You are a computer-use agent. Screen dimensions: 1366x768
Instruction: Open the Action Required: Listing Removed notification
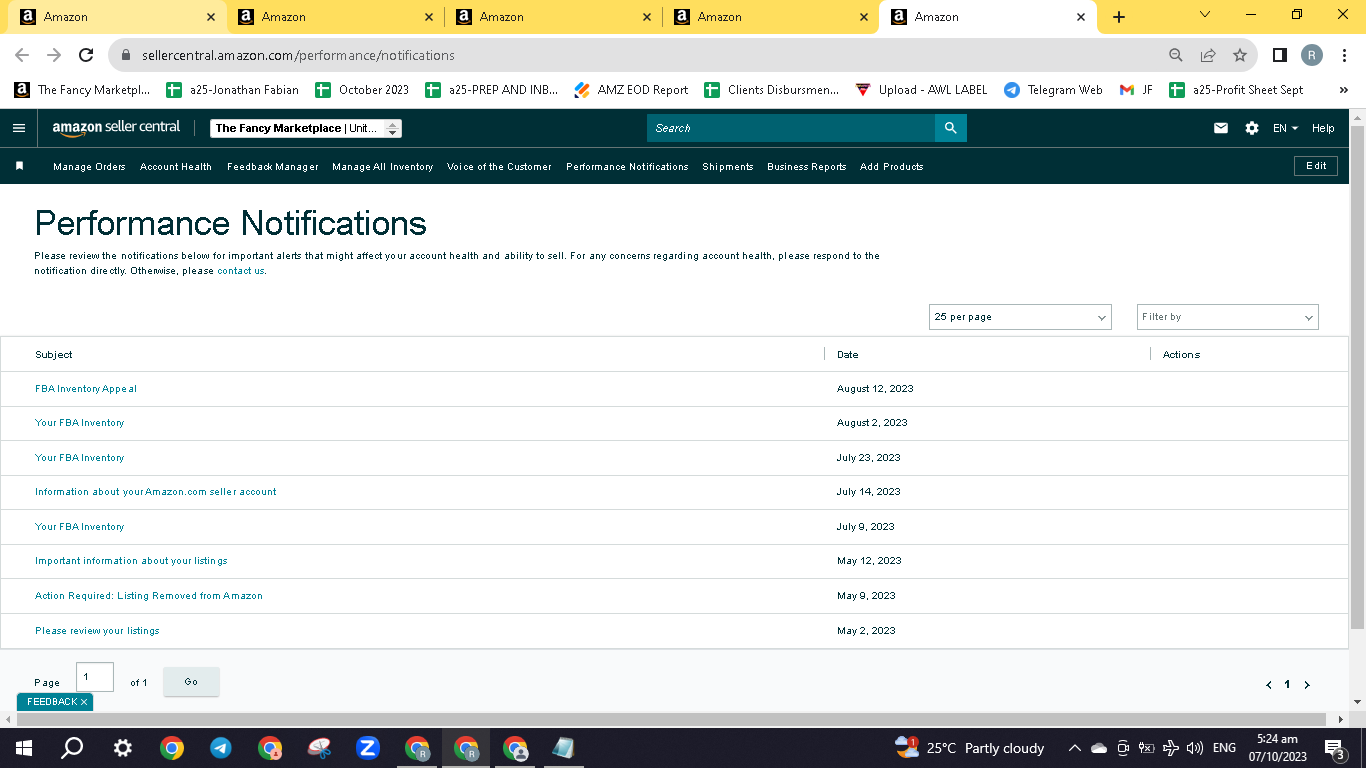pos(149,596)
